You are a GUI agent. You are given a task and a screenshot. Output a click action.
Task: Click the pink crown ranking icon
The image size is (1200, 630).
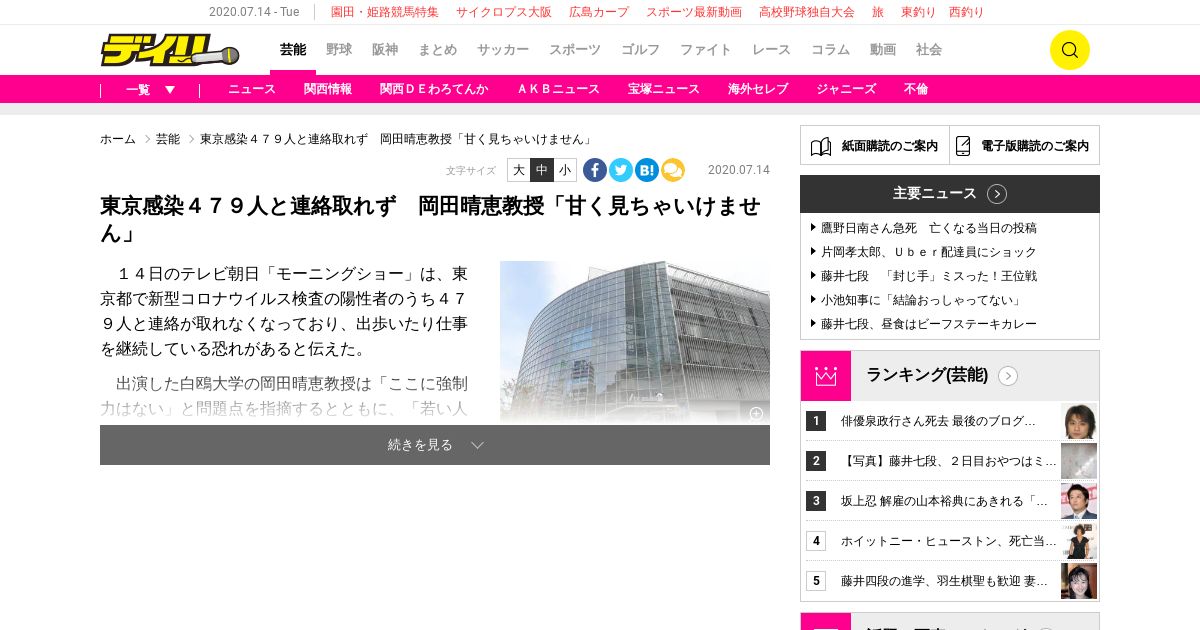(x=826, y=376)
